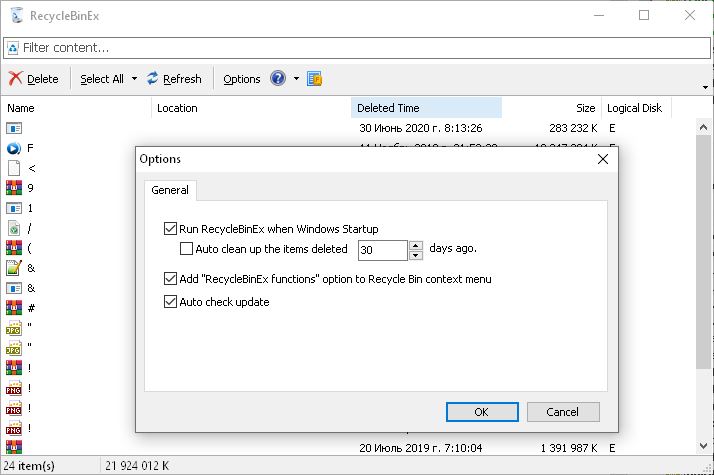Disable the Auto check update checkbox
This screenshot has height=475, width=714.
[x=170, y=301]
